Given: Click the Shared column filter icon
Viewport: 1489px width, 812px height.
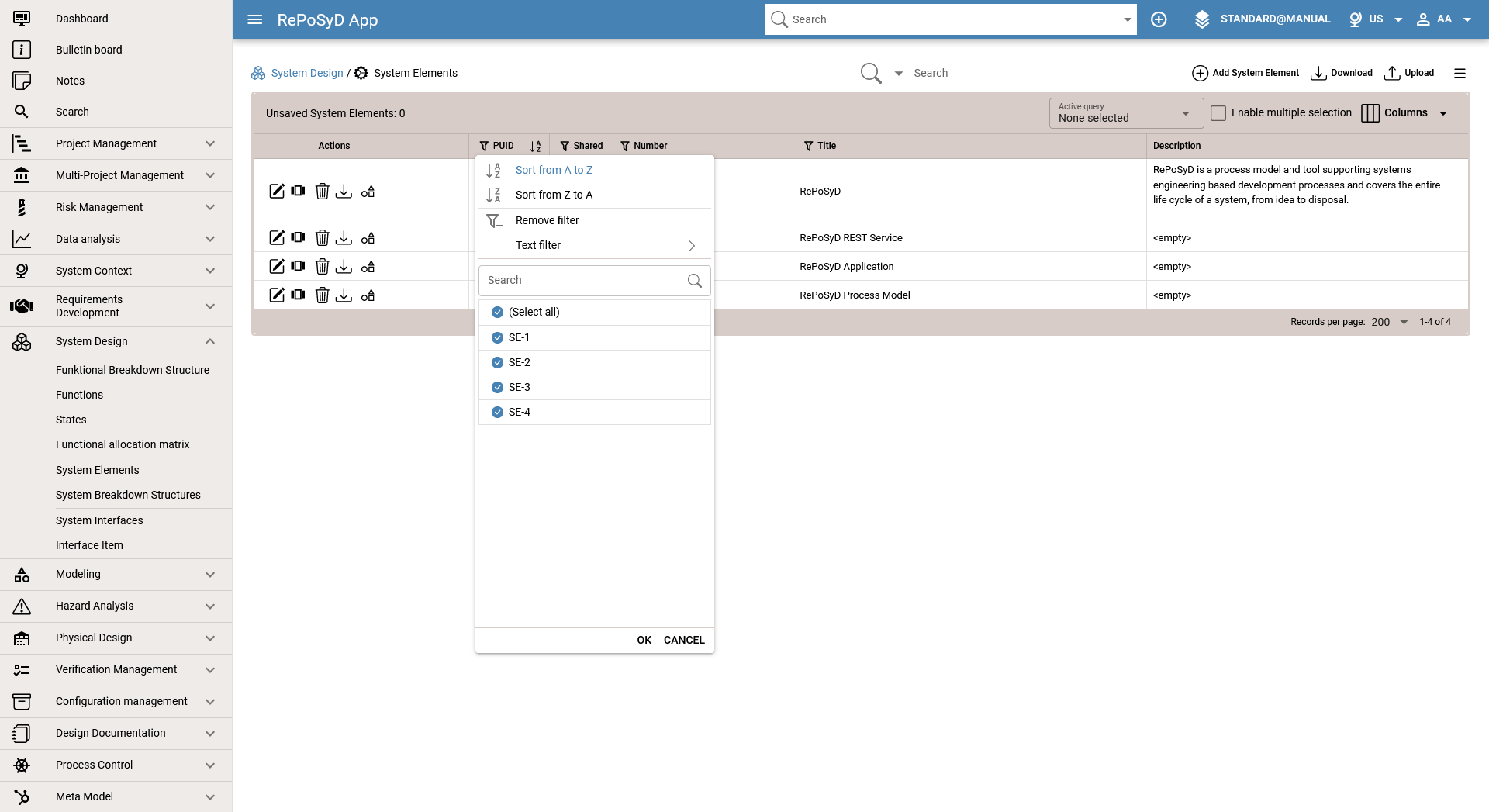Looking at the screenshot, I should [565, 146].
